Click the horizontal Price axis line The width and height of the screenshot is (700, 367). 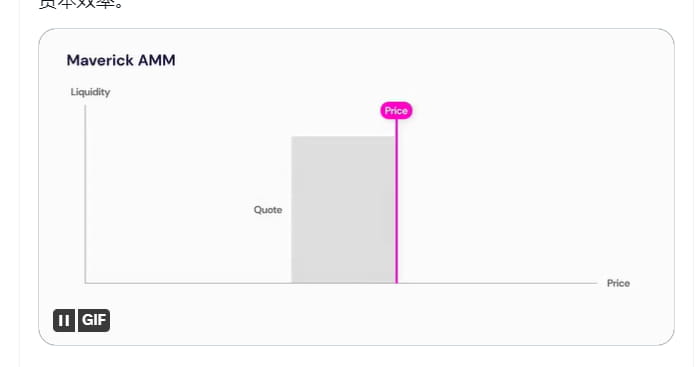[341, 283]
